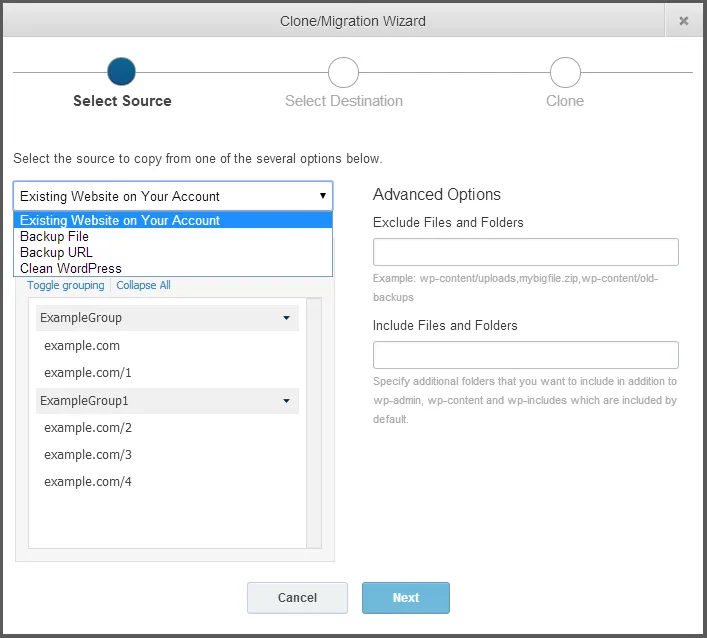Image resolution: width=707 pixels, height=638 pixels.
Task: Close the Clone/Migration Wizard dialog
Action: [x=684, y=20]
